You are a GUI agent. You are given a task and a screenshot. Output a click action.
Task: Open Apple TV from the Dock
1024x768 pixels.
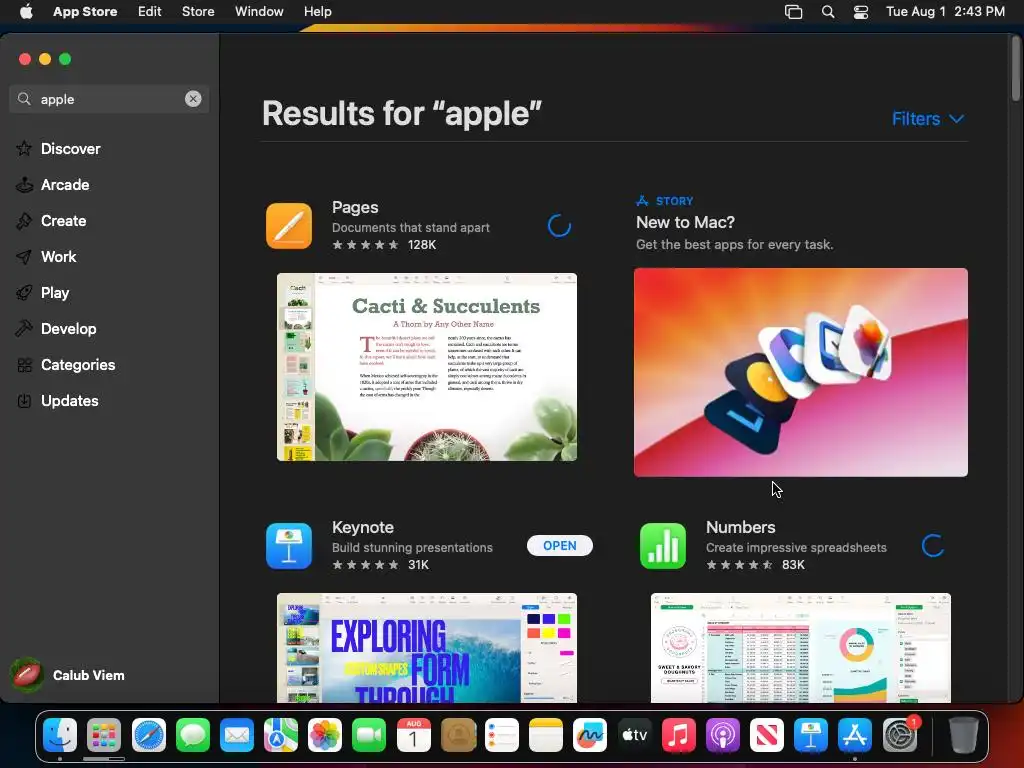click(634, 735)
